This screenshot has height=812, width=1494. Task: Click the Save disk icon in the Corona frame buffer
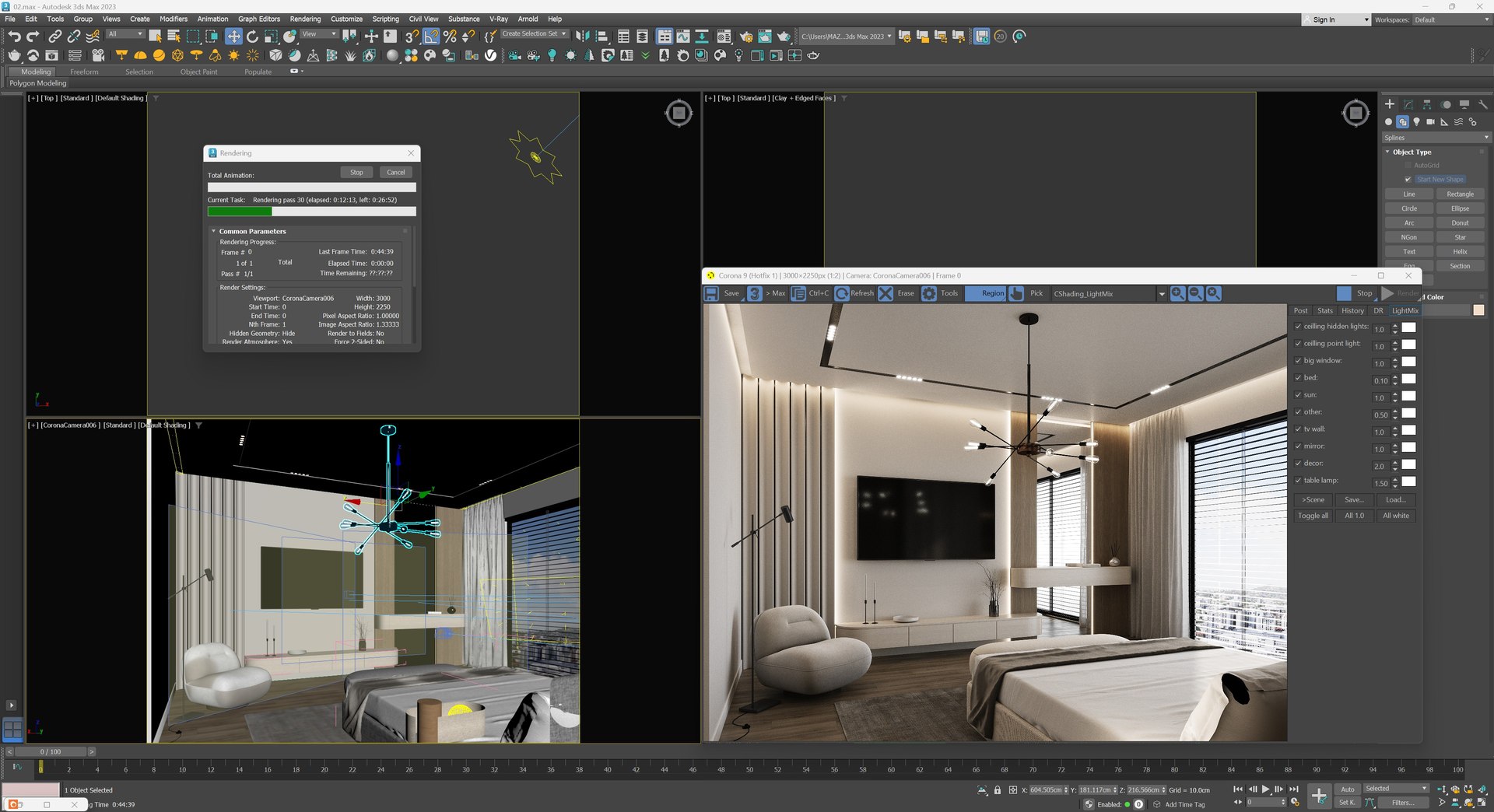click(x=711, y=293)
